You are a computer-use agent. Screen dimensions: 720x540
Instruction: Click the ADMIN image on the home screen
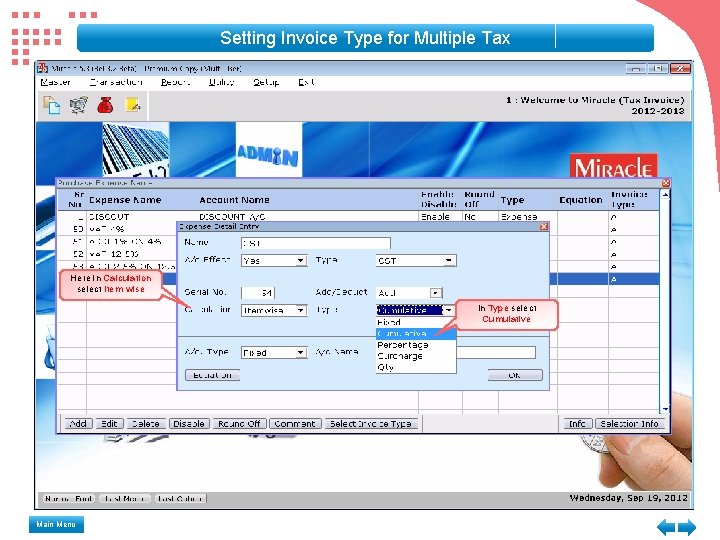269,150
